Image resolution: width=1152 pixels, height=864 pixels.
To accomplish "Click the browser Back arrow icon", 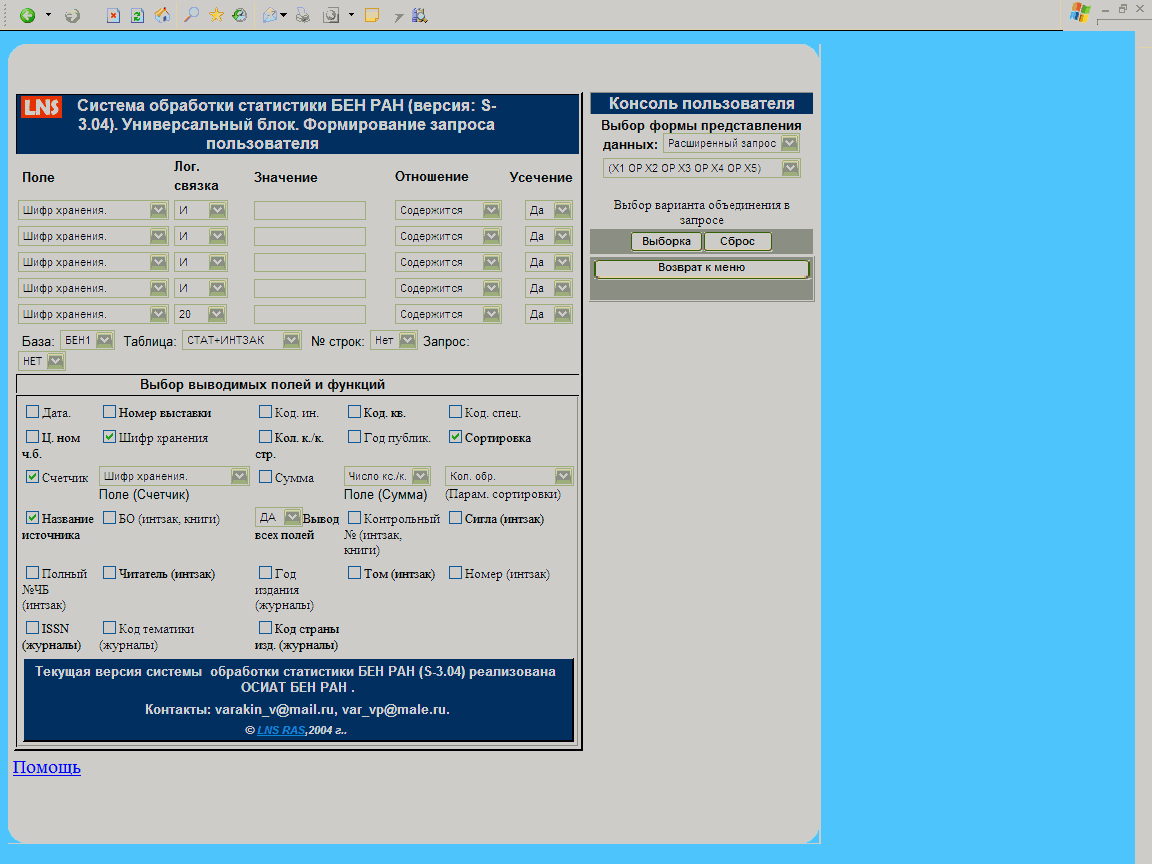I will click(x=27, y=15).
